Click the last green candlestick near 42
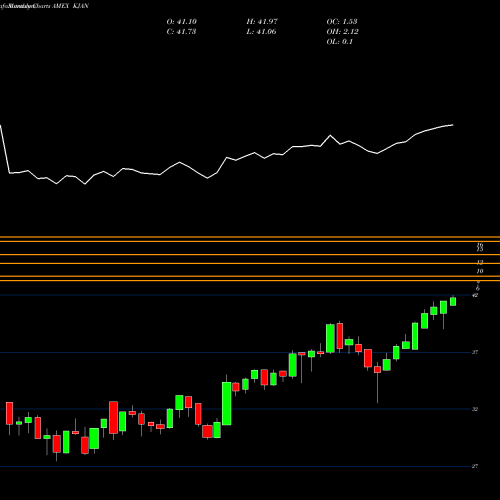Image resolution: width=500 pixels, height=500 pixels. (453, 301)
